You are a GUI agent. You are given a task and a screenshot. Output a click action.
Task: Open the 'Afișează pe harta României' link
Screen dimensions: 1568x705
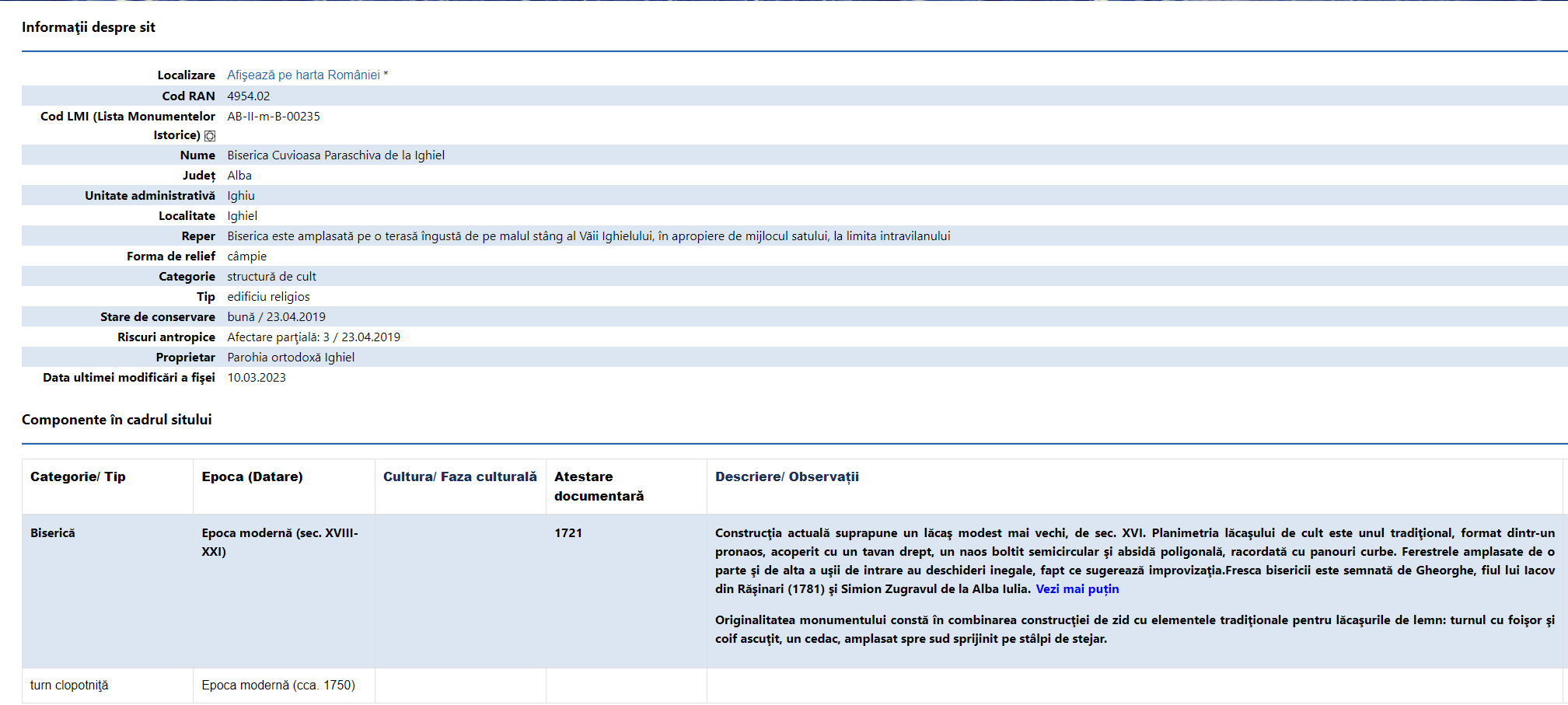[x=303, y=75]
